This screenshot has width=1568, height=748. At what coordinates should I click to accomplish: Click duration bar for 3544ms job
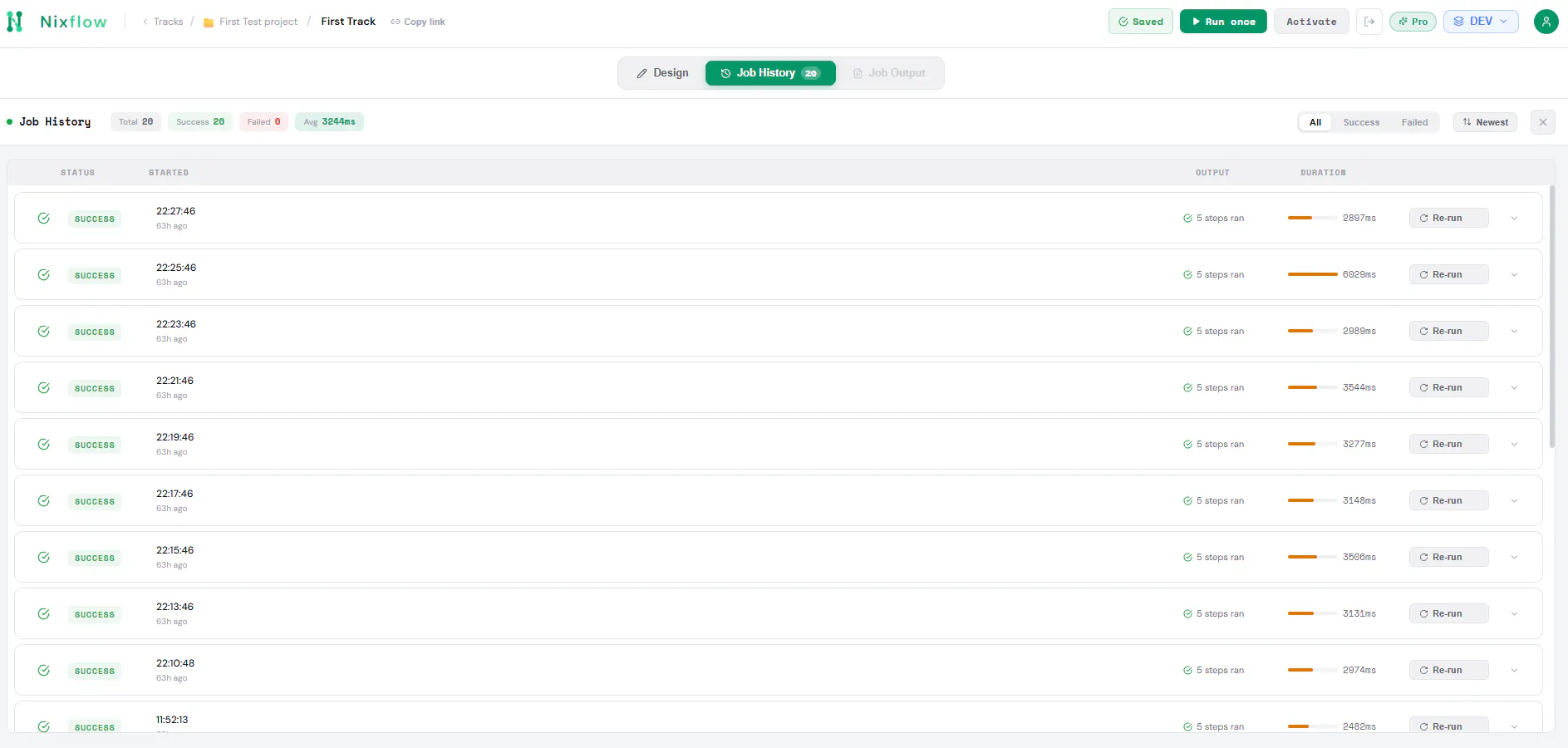(x=1312, y=388)
